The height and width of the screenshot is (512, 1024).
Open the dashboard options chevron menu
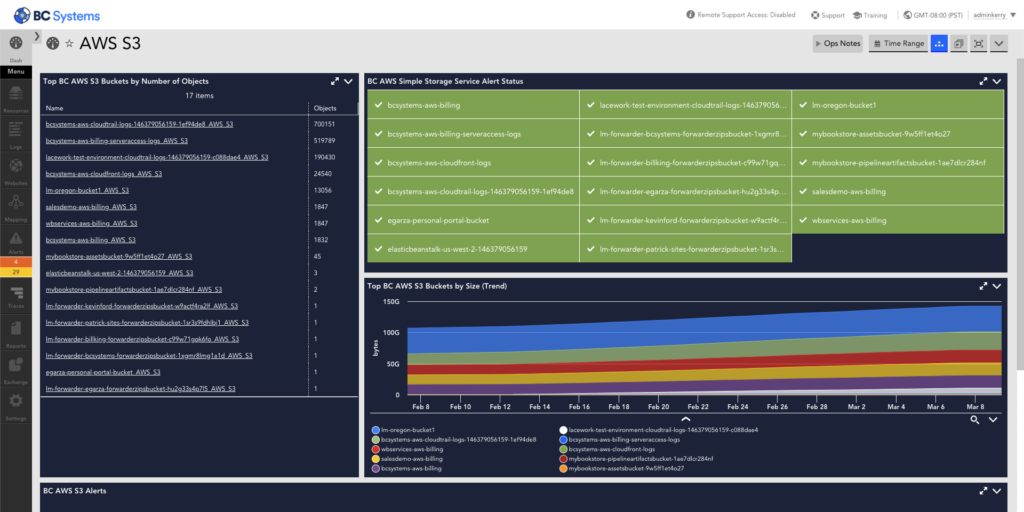[x=998, y=44]
